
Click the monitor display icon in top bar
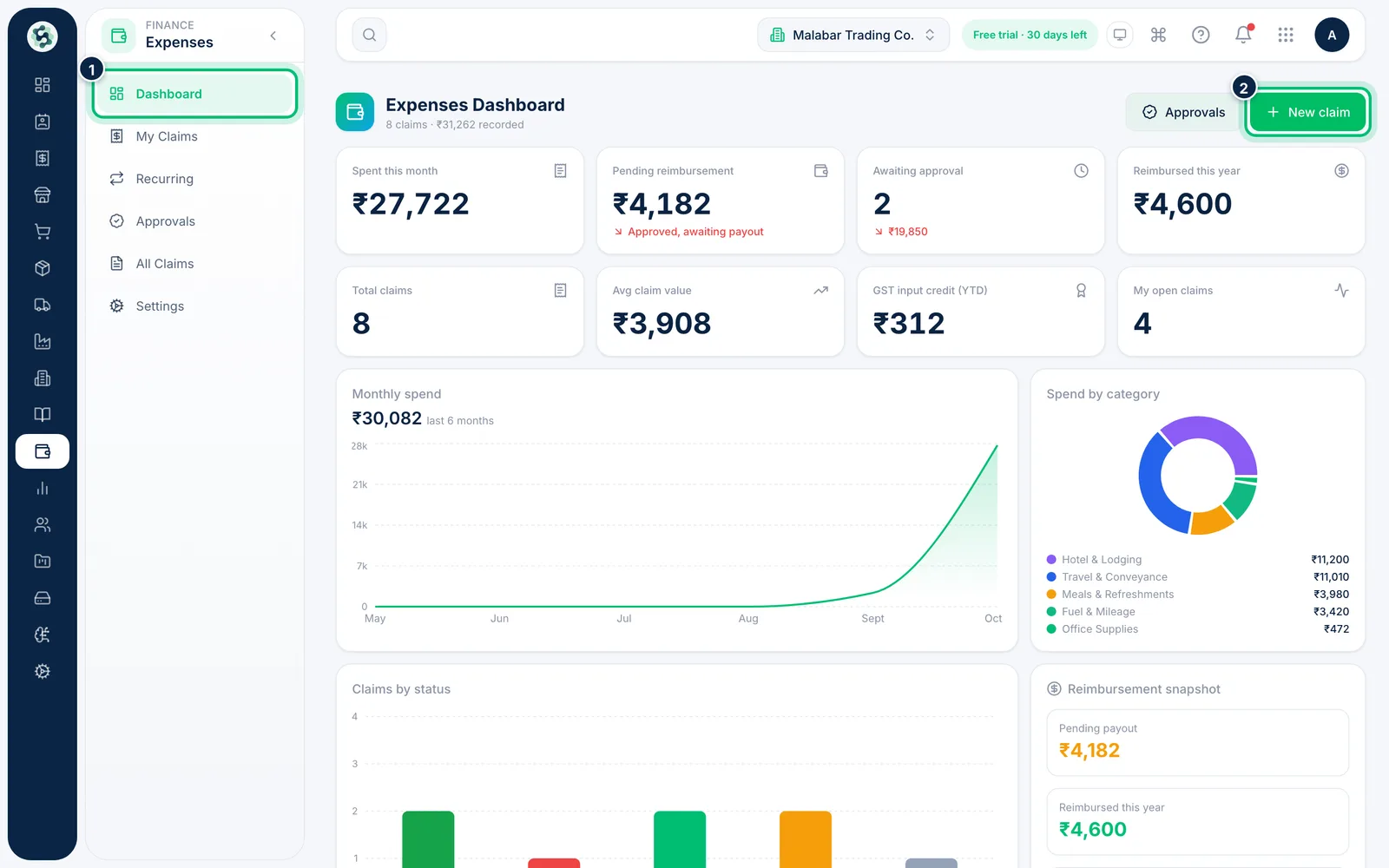(1120, 35)
